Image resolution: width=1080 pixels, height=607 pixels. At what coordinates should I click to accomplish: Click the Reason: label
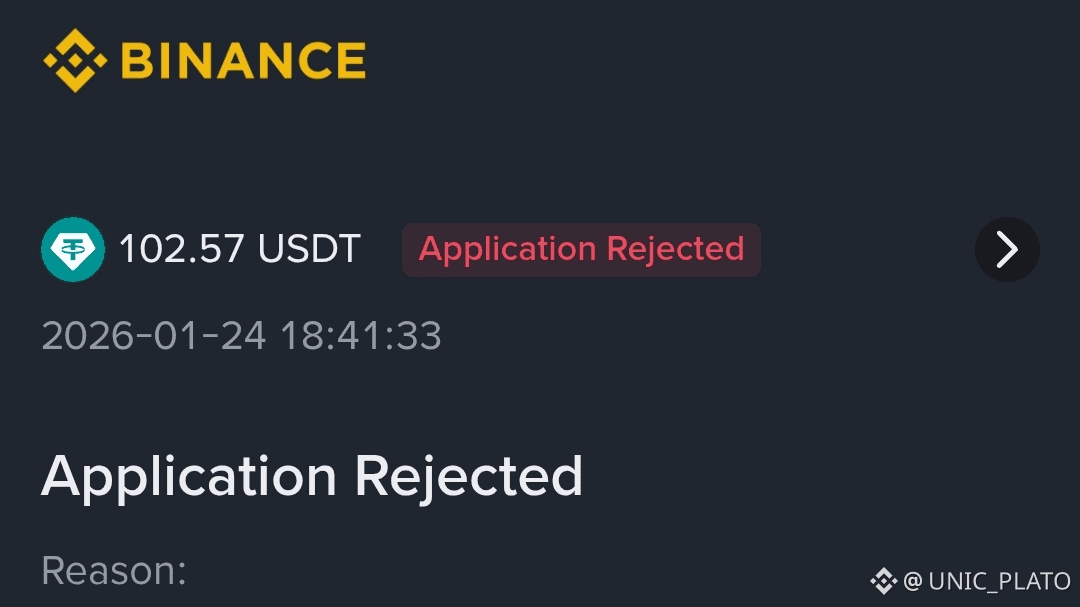click(113, 571)
